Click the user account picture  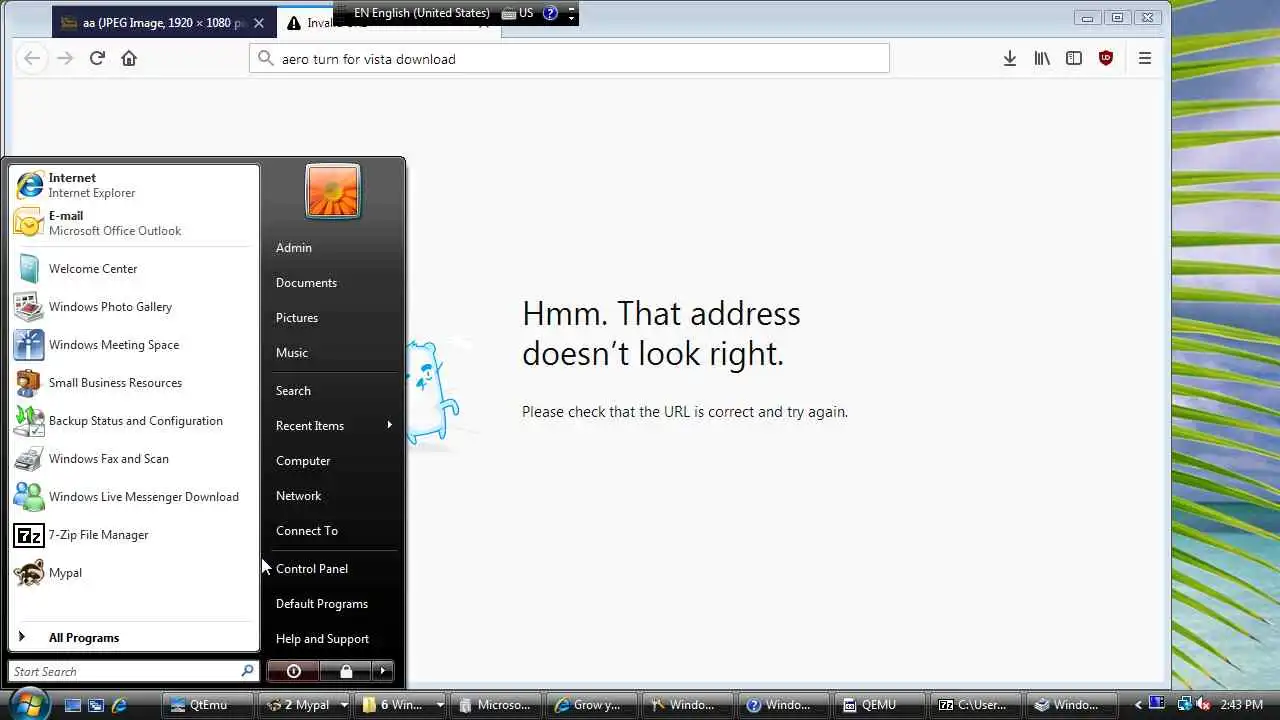point(333,191)
